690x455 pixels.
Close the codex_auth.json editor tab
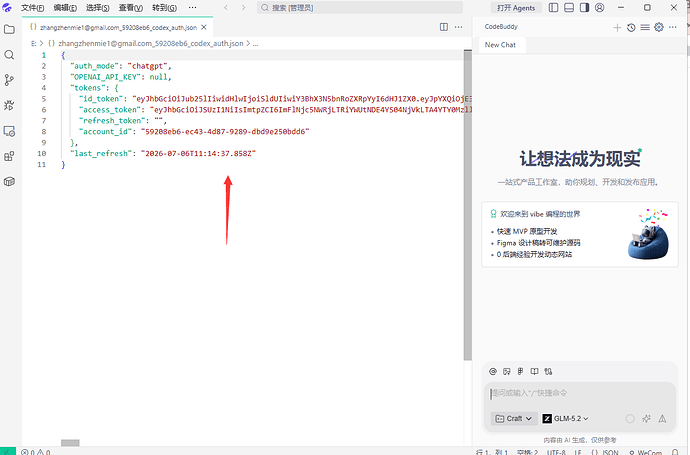(204, 27)
